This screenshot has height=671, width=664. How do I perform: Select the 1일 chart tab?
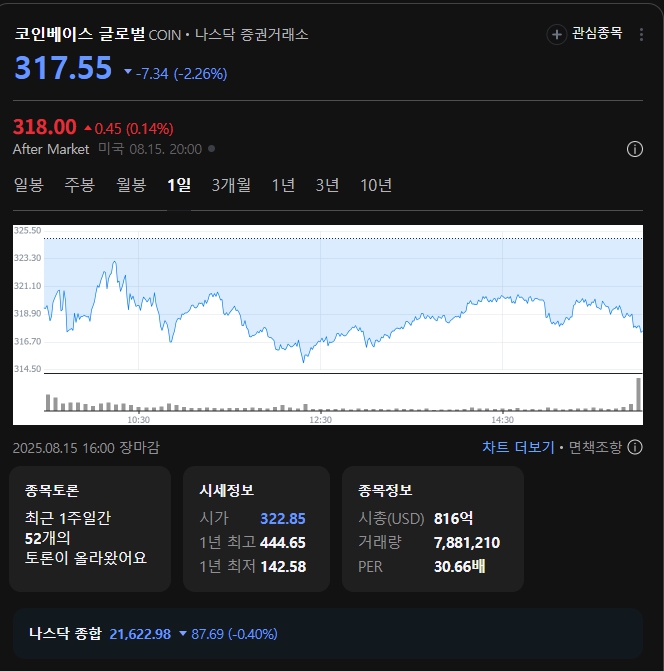179,185
